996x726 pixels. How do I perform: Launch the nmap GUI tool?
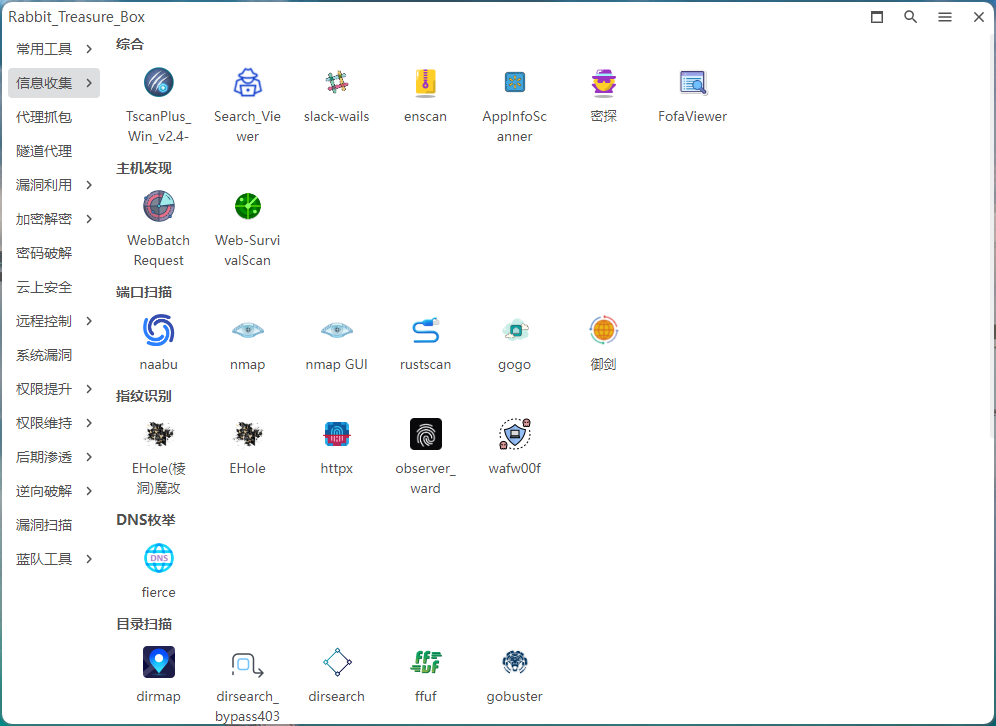[x=337, y=330]
